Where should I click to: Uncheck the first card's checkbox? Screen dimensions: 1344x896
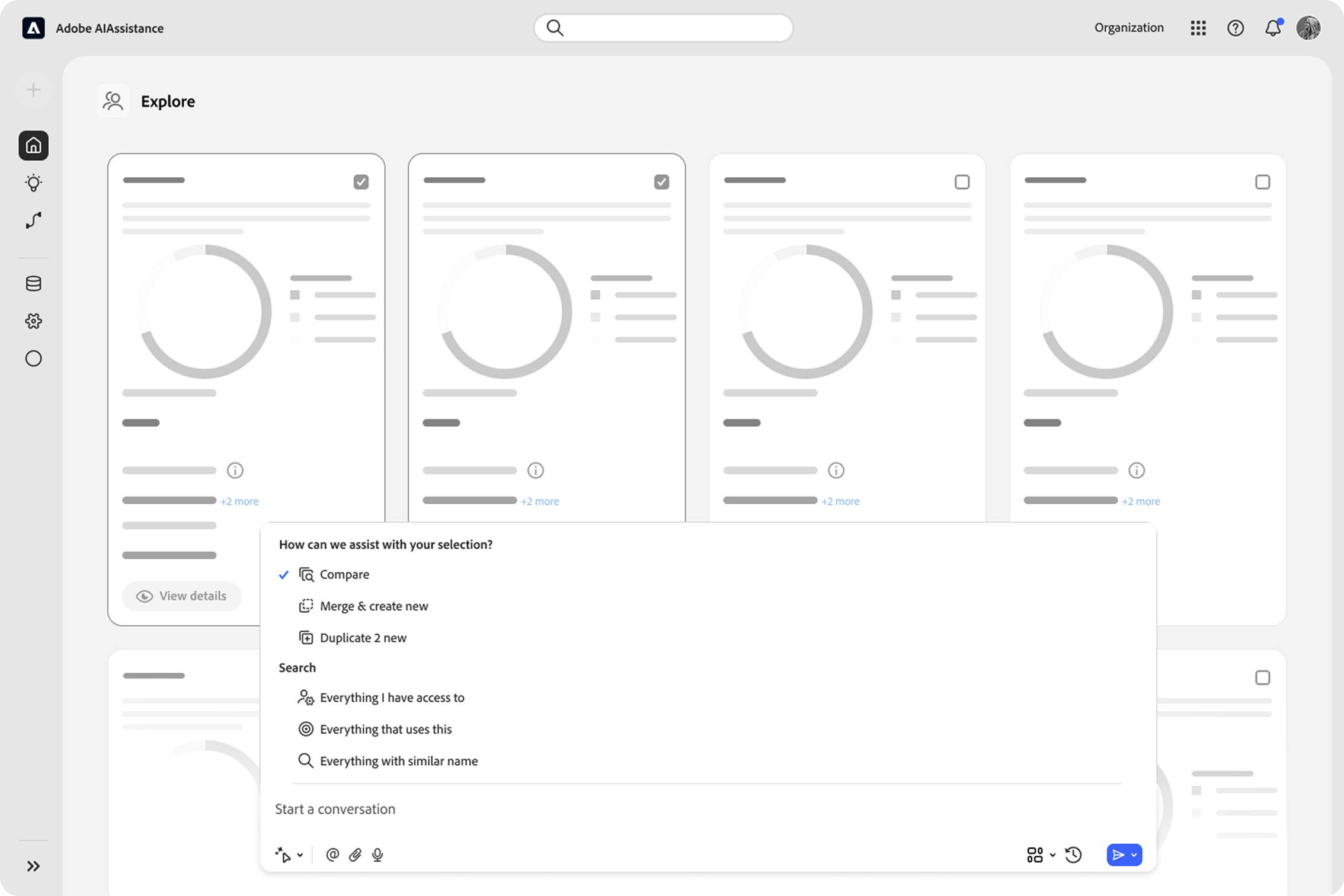tap(361, 182)
